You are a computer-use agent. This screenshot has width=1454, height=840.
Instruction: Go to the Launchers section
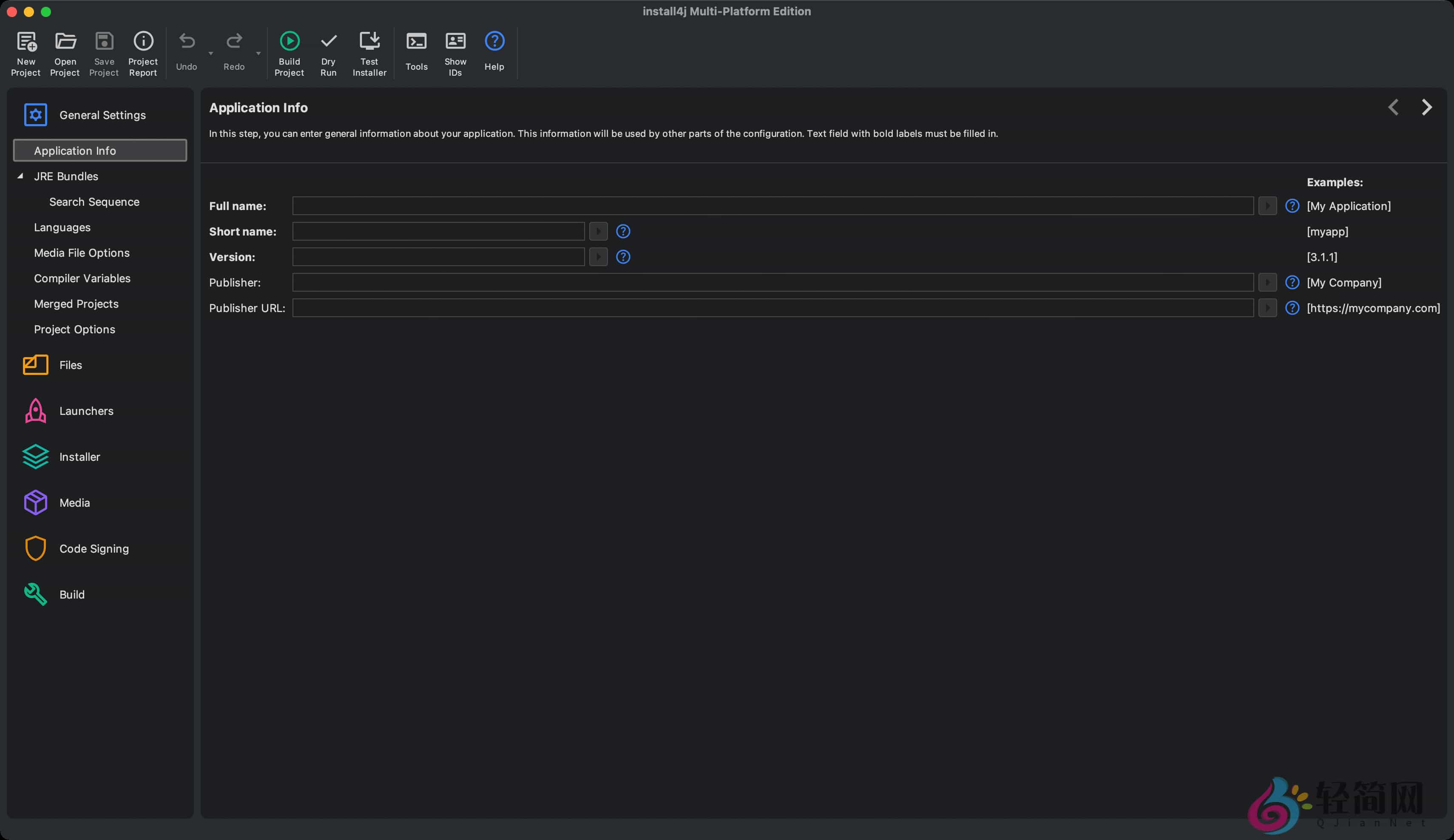pos(69,411)
